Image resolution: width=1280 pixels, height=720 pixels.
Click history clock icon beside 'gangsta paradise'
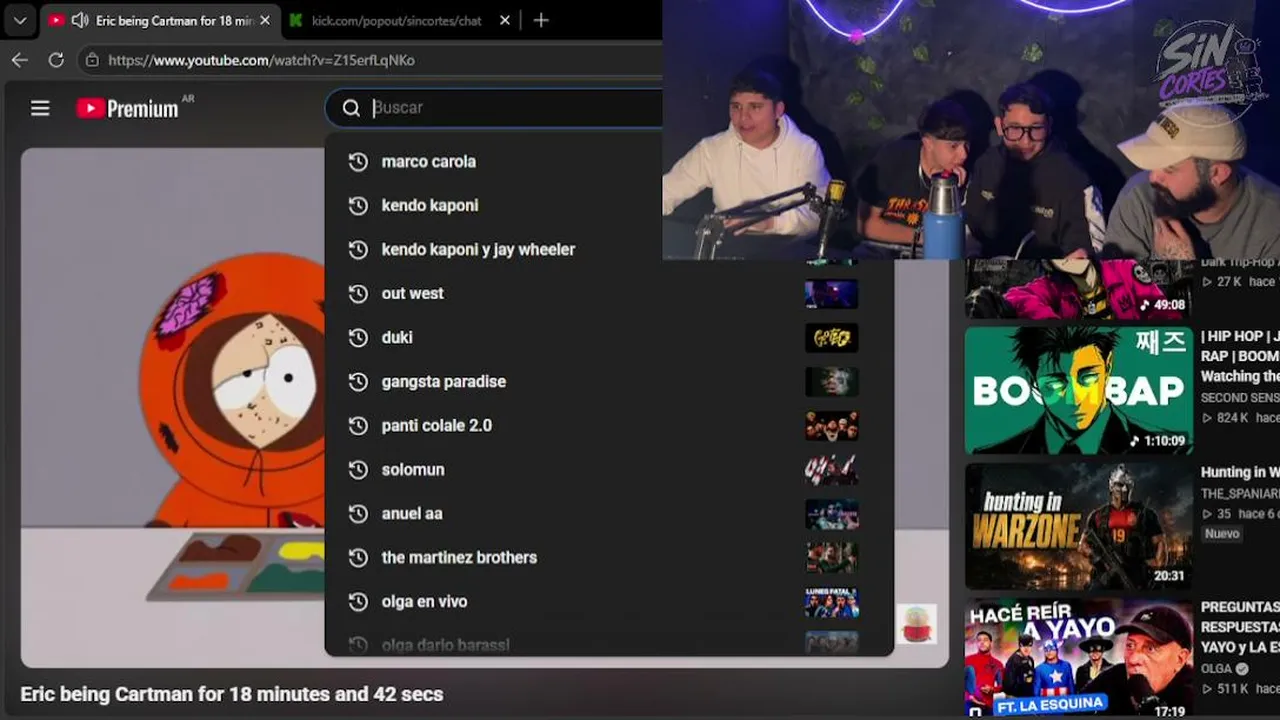358,381
